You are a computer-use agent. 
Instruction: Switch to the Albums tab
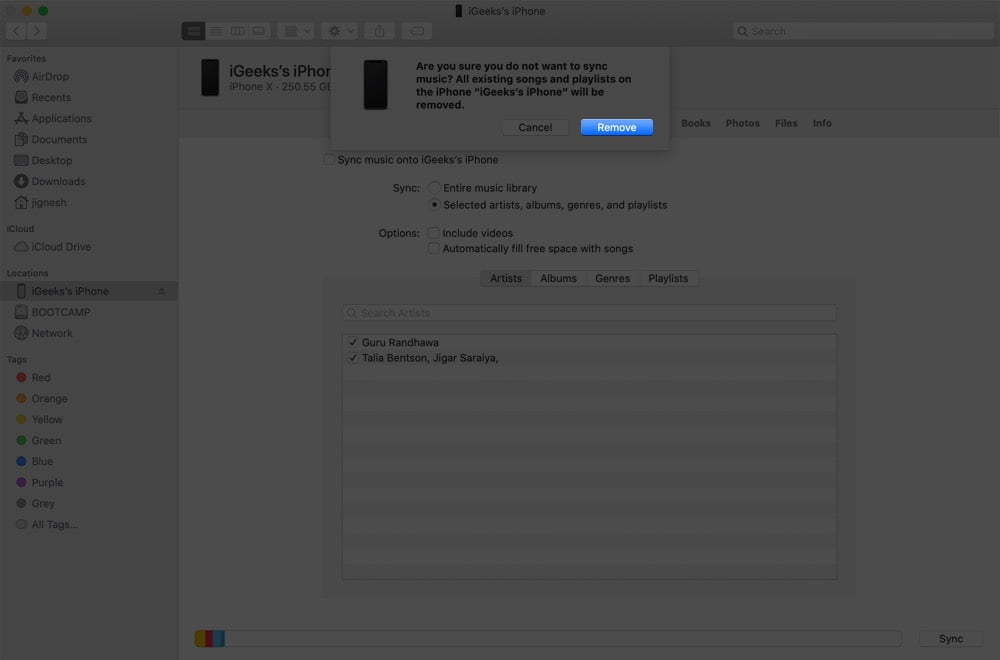(558, 278)
